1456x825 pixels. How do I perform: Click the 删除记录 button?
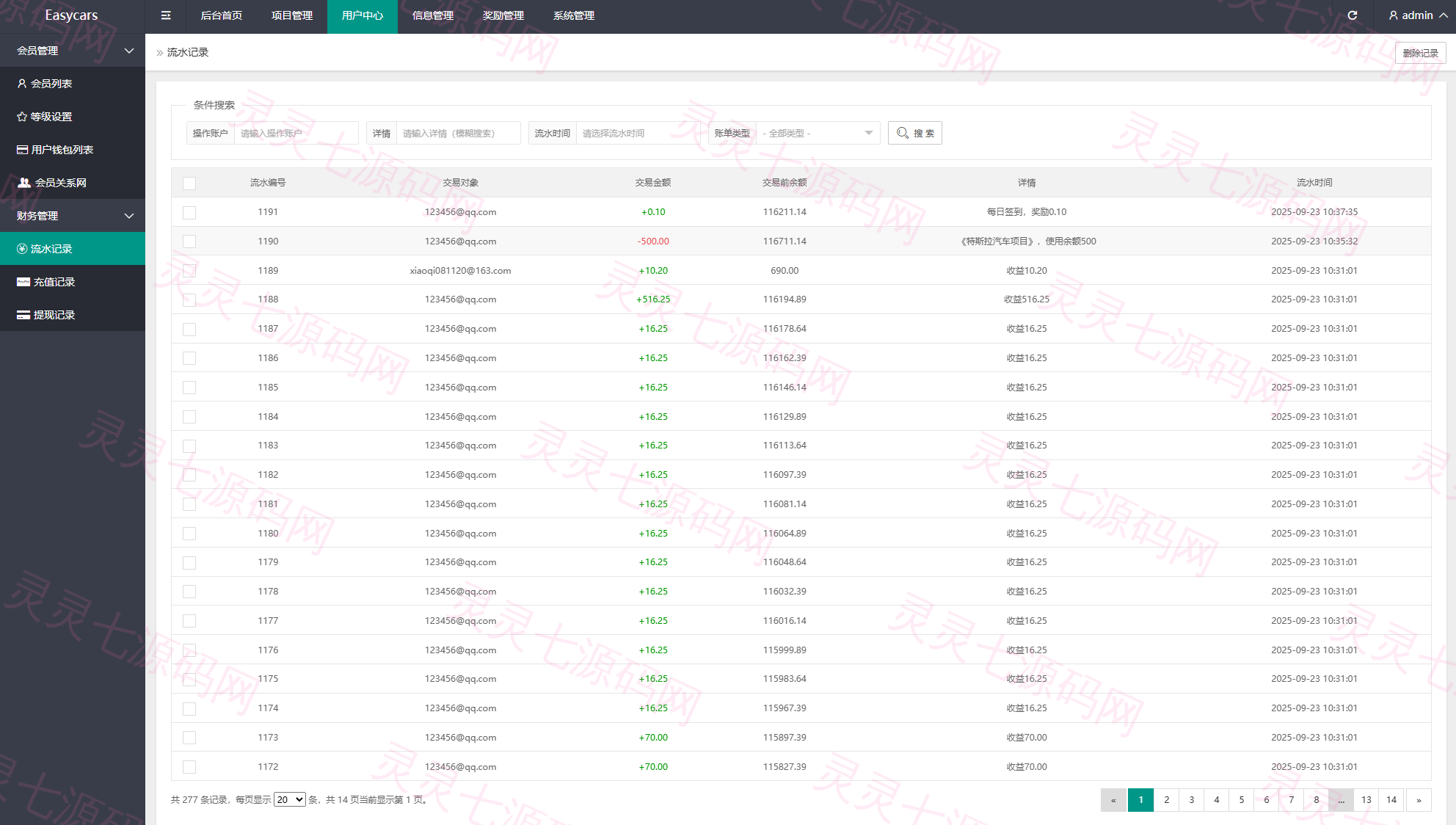click(x=1420, y=53)
